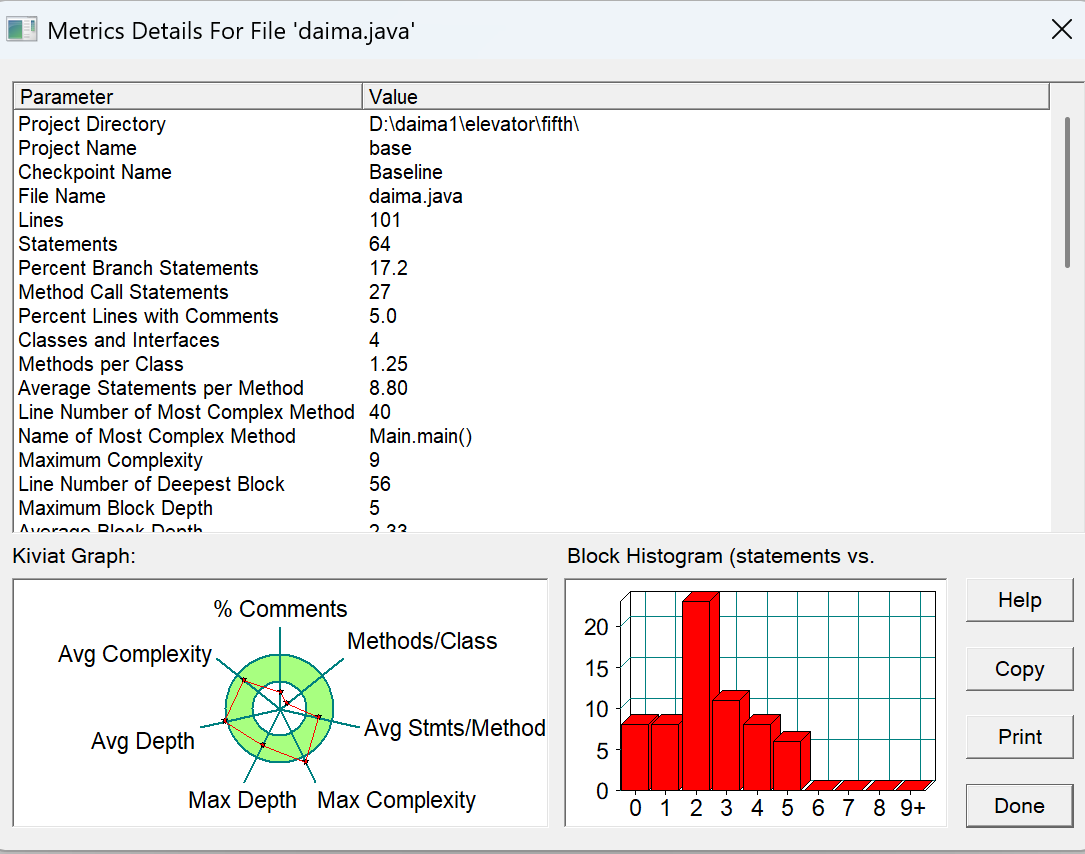
Task: Click the Max Depth axis label
Action: pos(242,800)
